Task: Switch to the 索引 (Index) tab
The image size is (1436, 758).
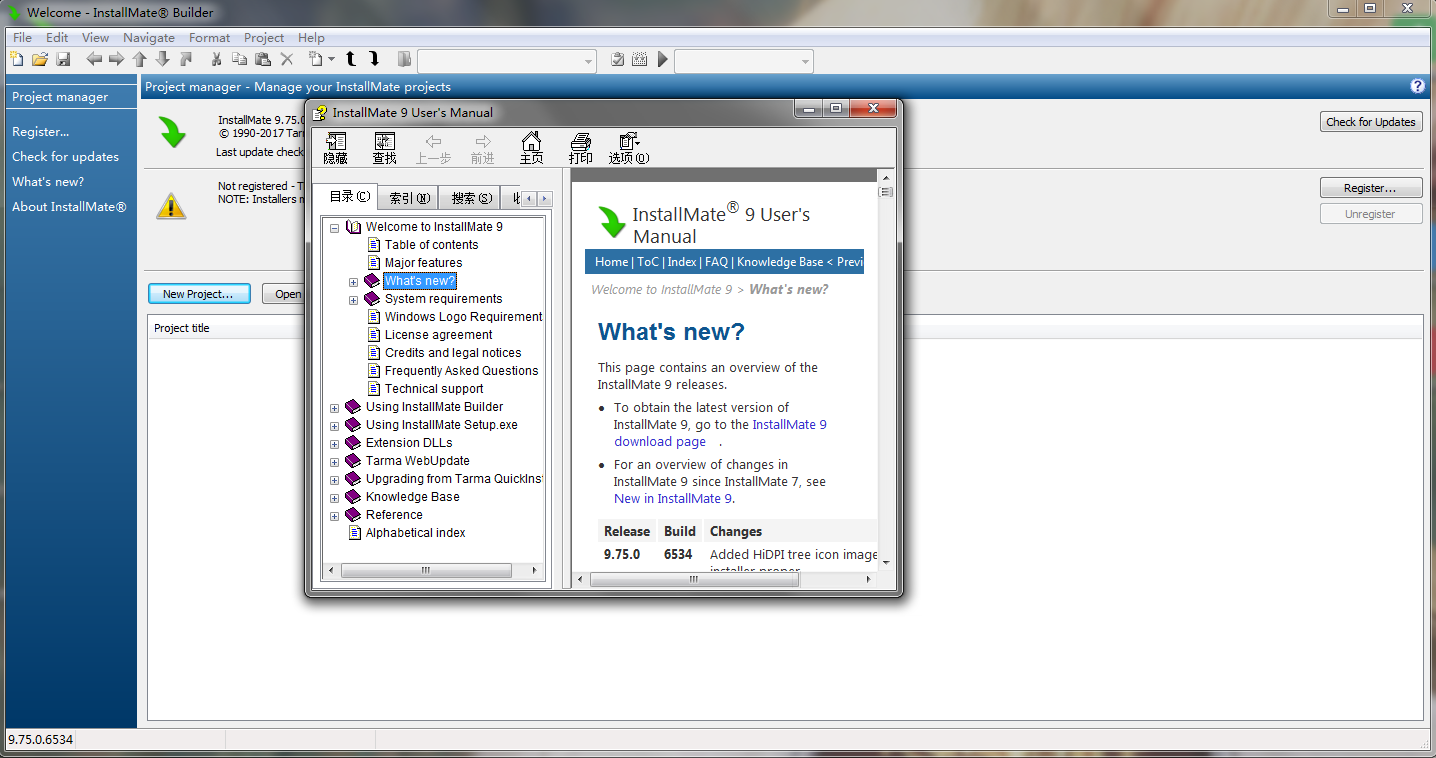Action: tap(409, 198)
